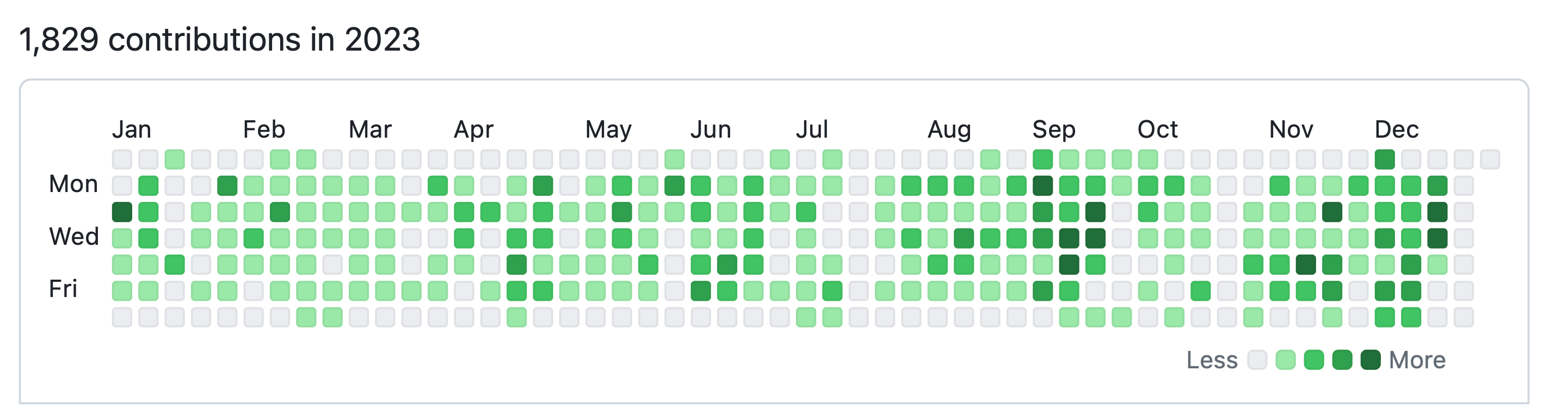Image resolution: width=1568 pixels, height=420 pixels.
Task: Click the fourth legend swatch, dark green
Action: coord(1342,360)
